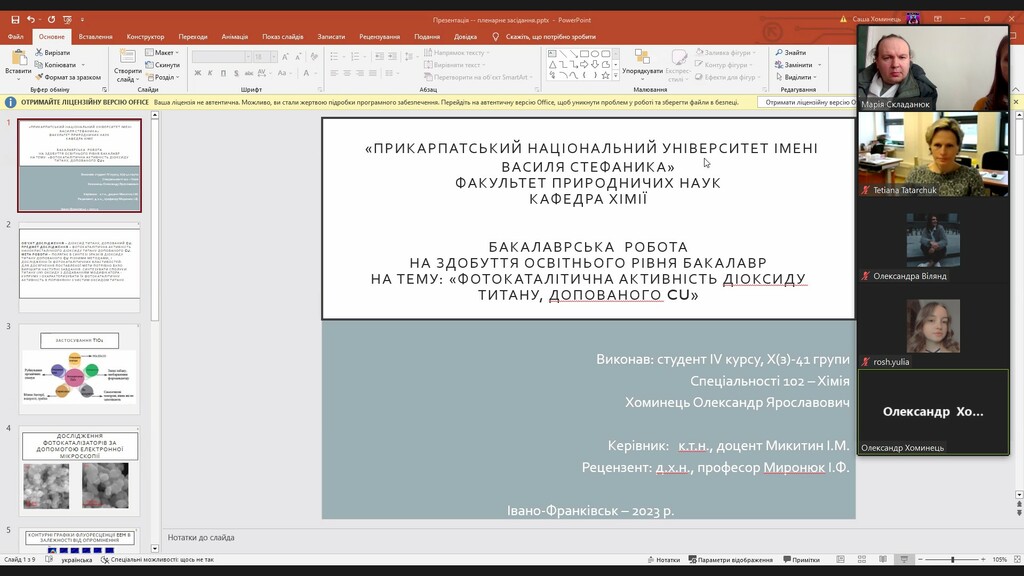The height and width of the screenshot is (576, 1024).
Task: Open the Виділити select dropdown
Action: click(795, 77)
